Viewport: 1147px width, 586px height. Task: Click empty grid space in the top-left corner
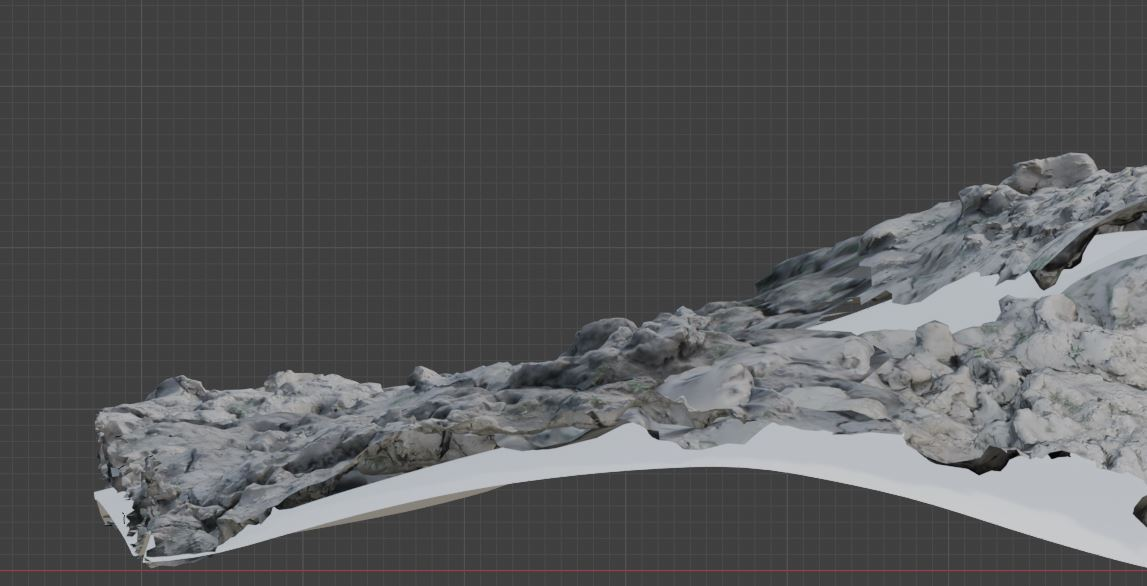(60, 50)
